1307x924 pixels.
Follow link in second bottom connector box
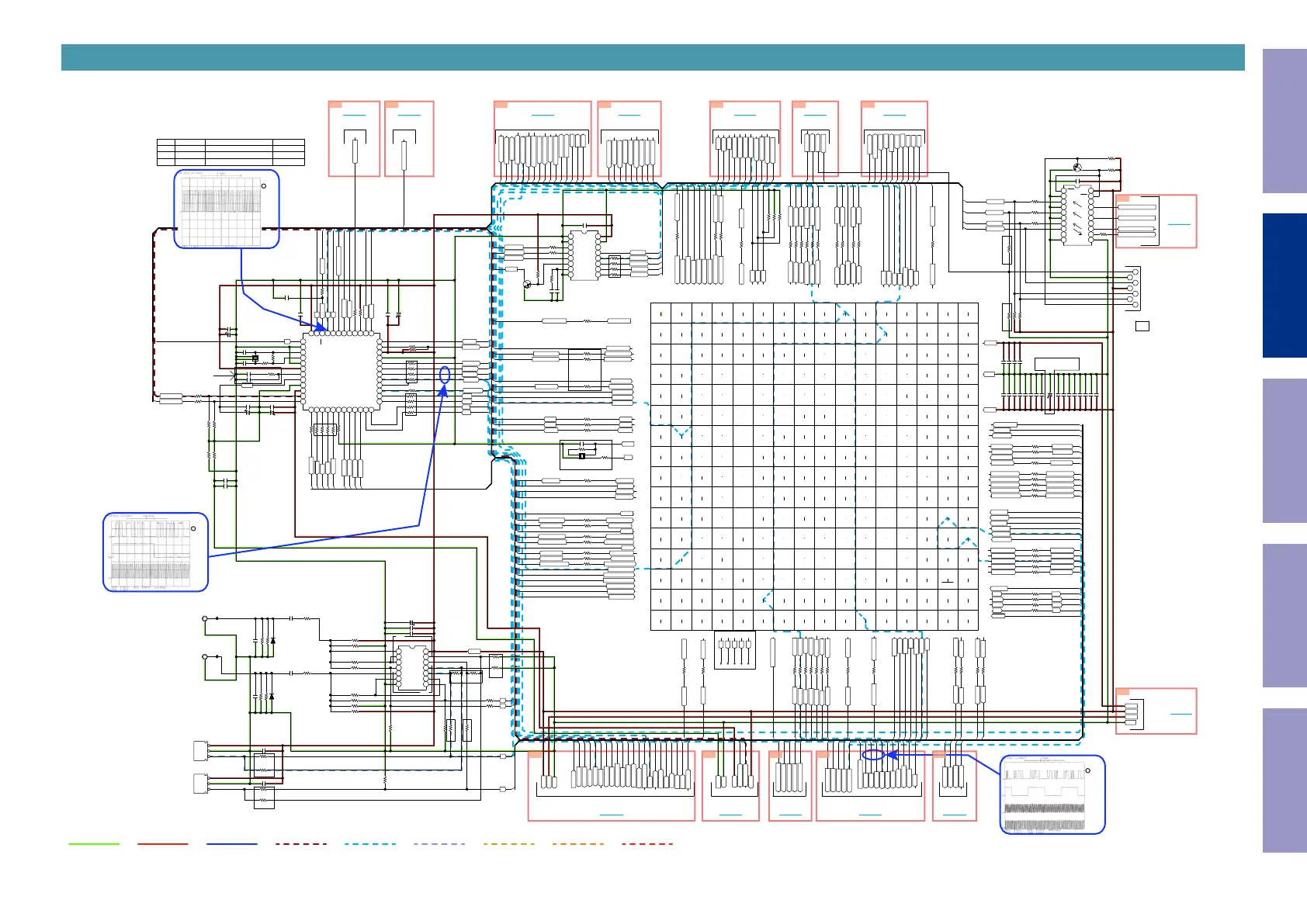pyautogui.click(x=731, y=815)
